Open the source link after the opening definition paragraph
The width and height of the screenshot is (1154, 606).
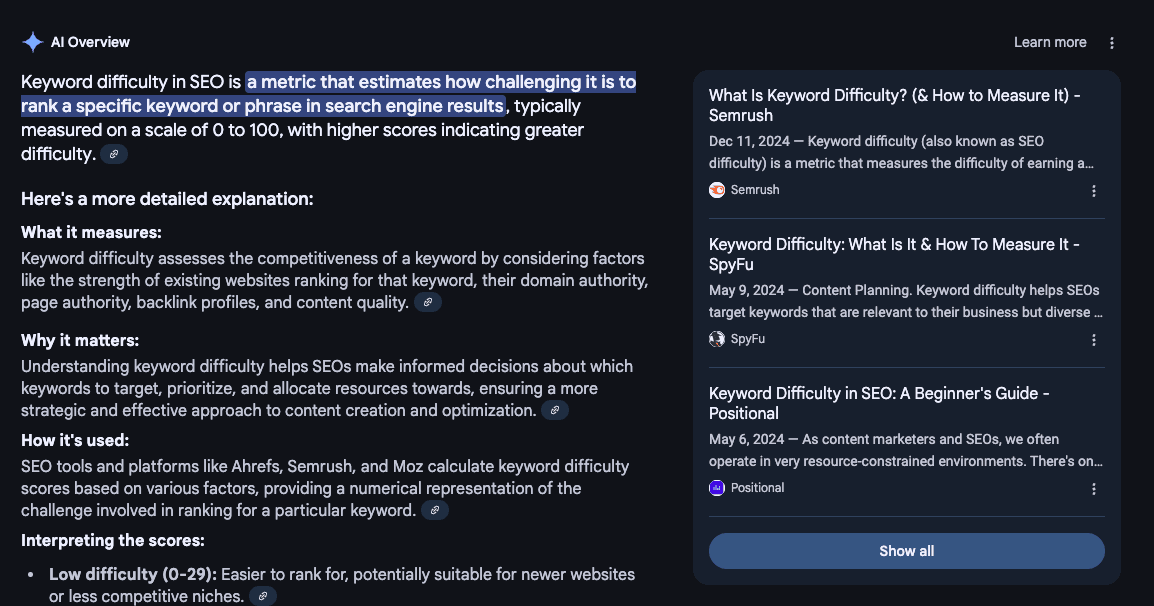pos(114,155)
